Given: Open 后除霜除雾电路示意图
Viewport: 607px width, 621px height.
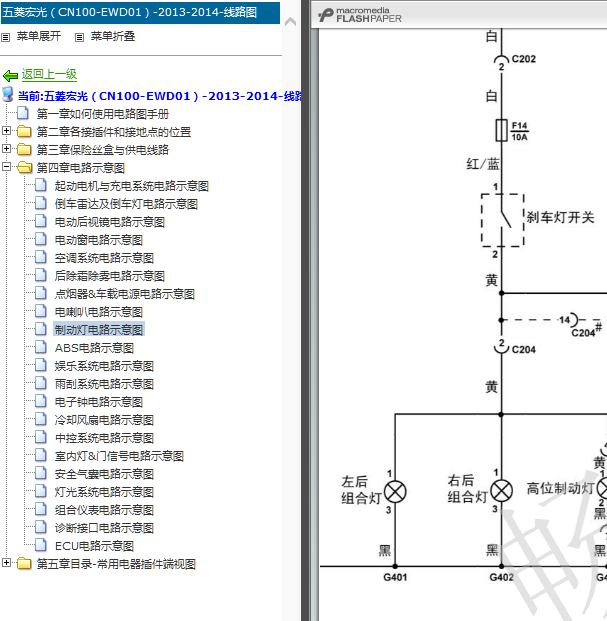Looking at the screenshot, I should click(x=110, y=276).
